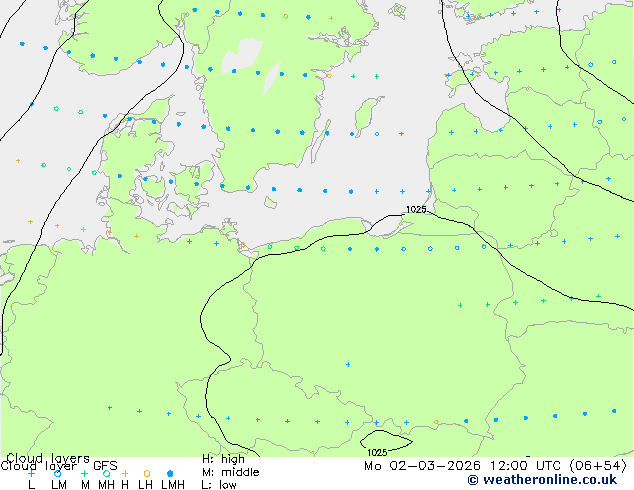634x490 pixels.
Task: Click the 'MH' legend abbreviation text
Action: [x=106, y=485]
